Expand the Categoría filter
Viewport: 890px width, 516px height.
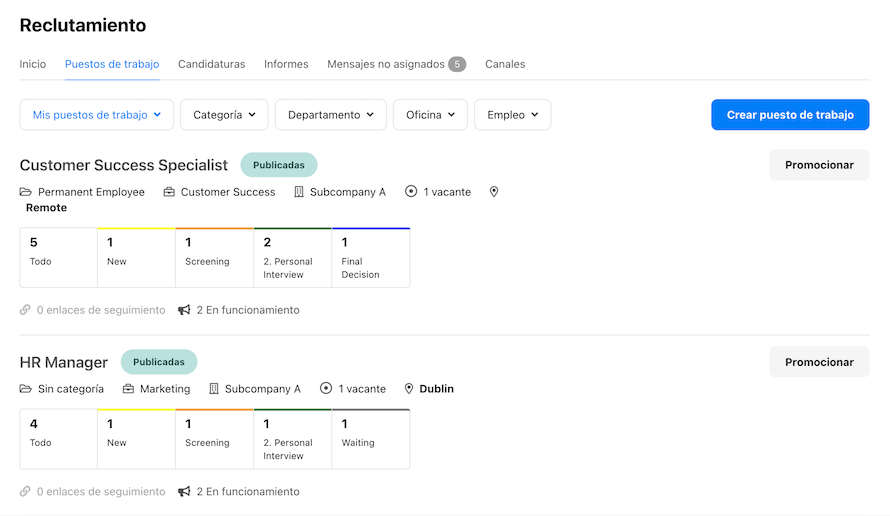tap(224, 115)
